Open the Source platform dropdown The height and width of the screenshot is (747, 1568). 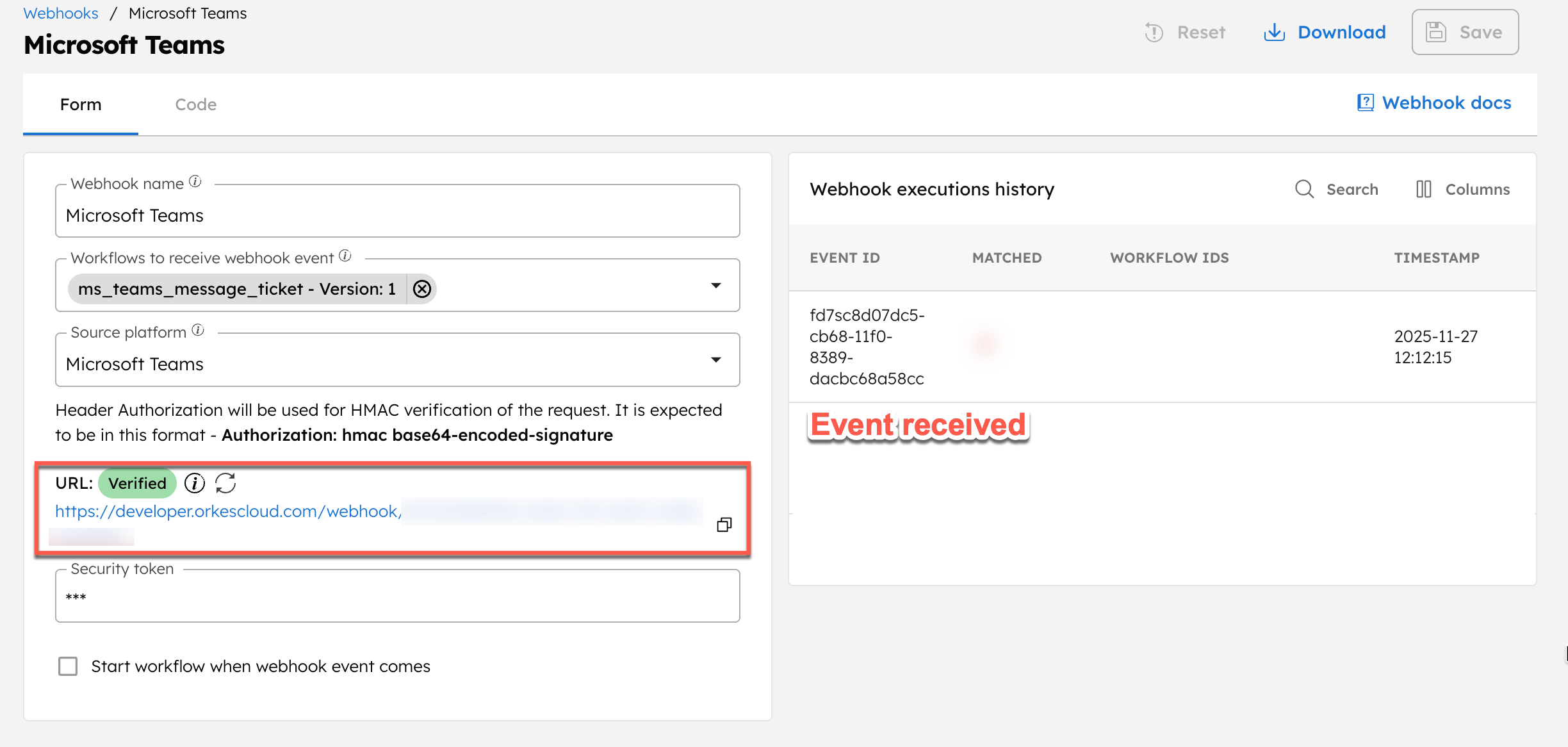coord(717,360)
